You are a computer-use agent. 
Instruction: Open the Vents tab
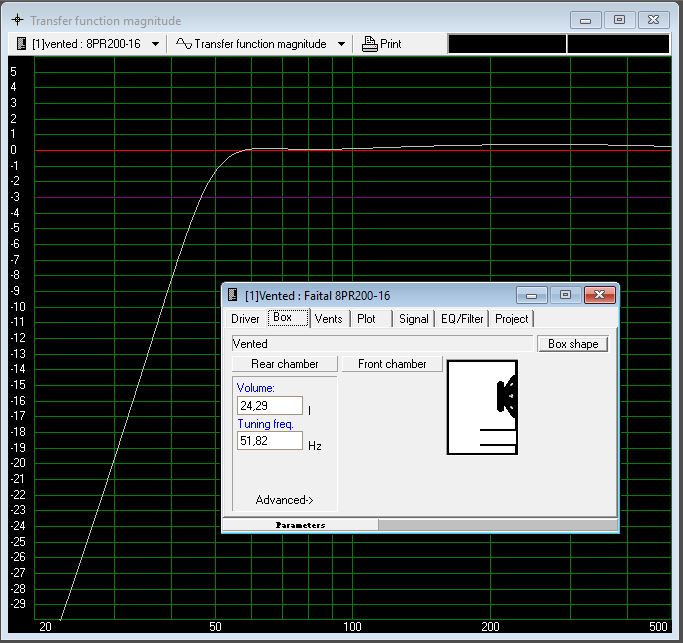point(328,319)
